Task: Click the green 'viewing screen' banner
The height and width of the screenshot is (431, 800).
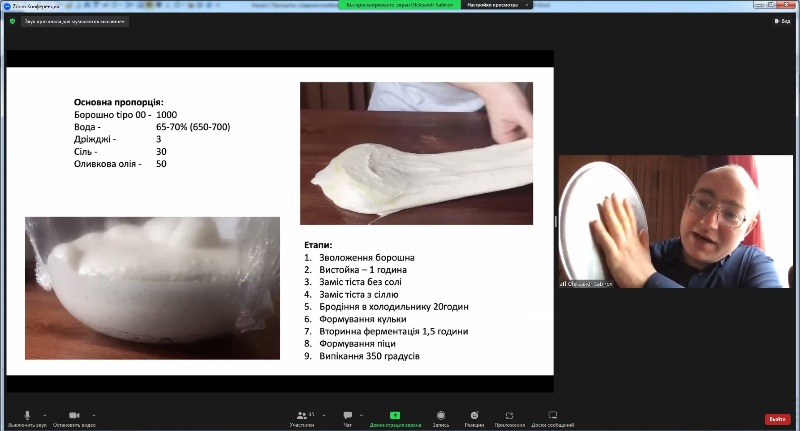Action: tap(399, 5)
